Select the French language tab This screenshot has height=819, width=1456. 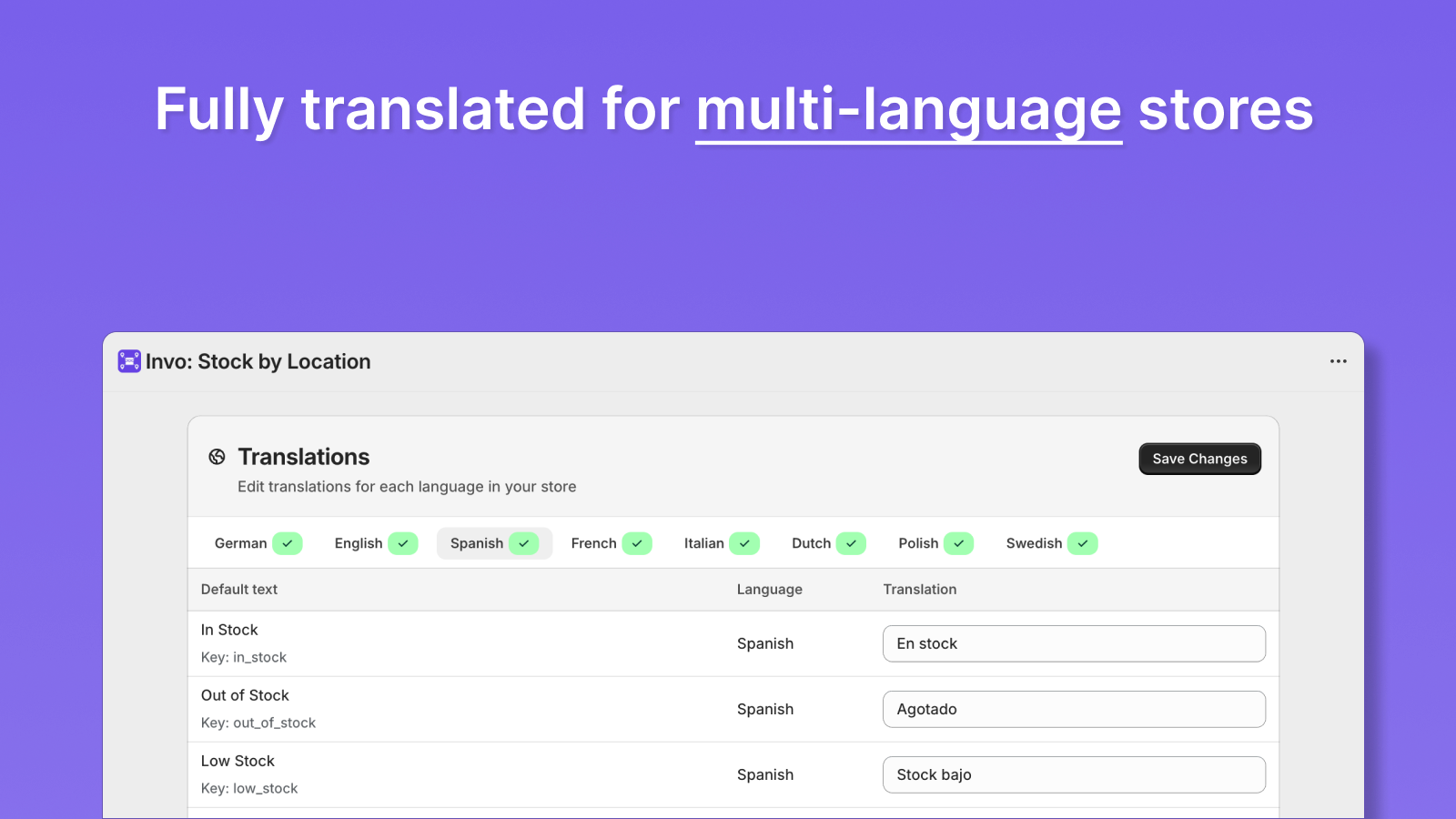coord(593,543)
